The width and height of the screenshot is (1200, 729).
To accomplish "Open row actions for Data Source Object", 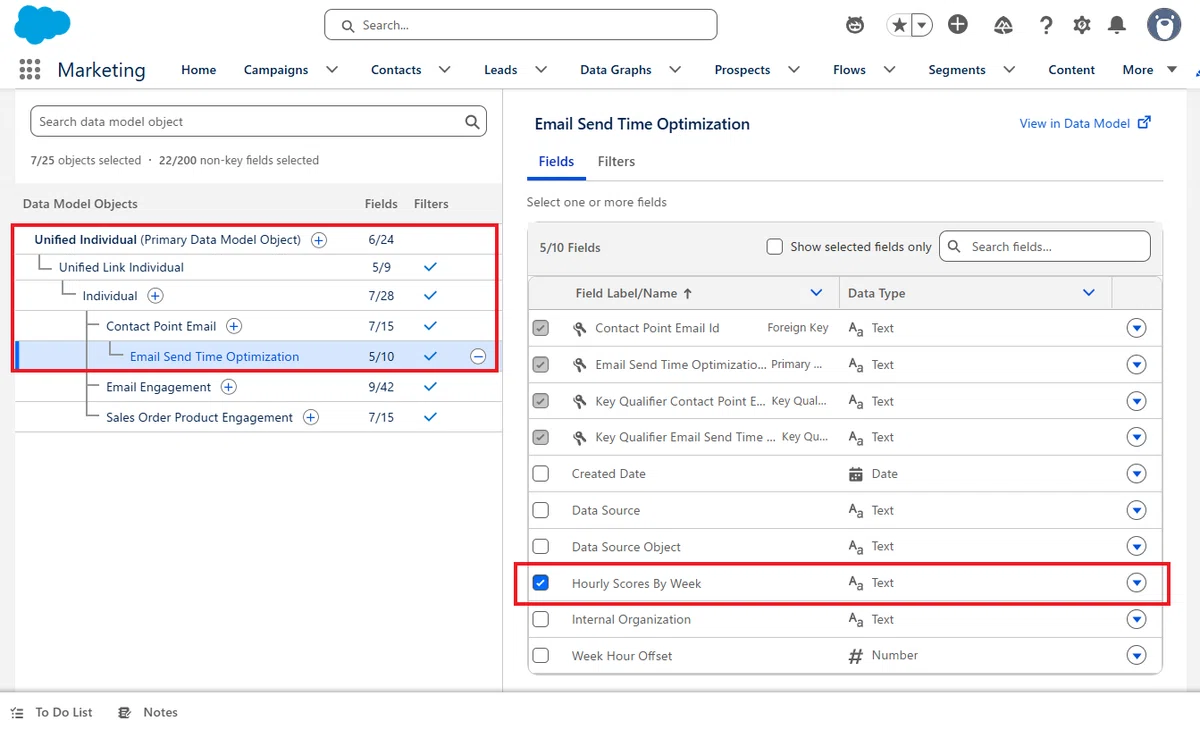I will click(1136, 547).
